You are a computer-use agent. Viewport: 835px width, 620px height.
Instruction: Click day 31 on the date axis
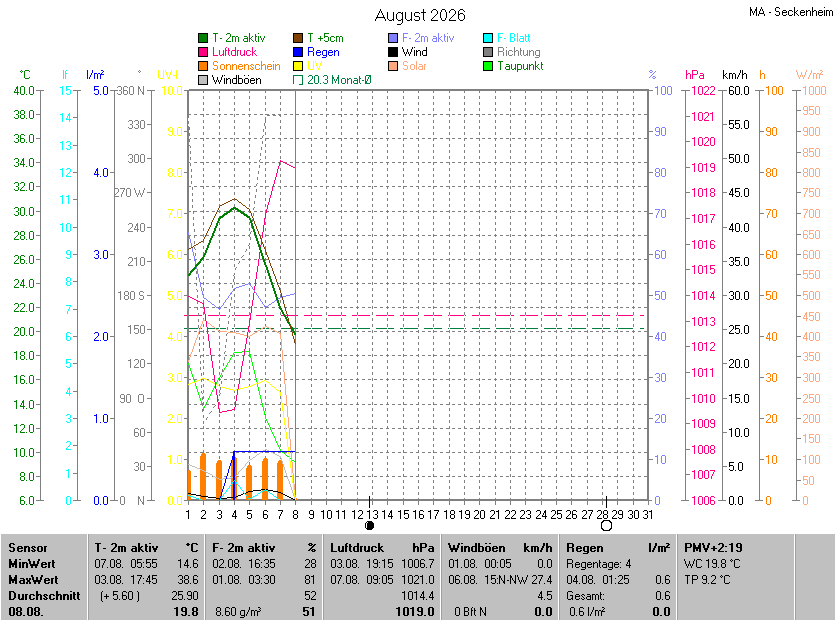click(648, 515)
